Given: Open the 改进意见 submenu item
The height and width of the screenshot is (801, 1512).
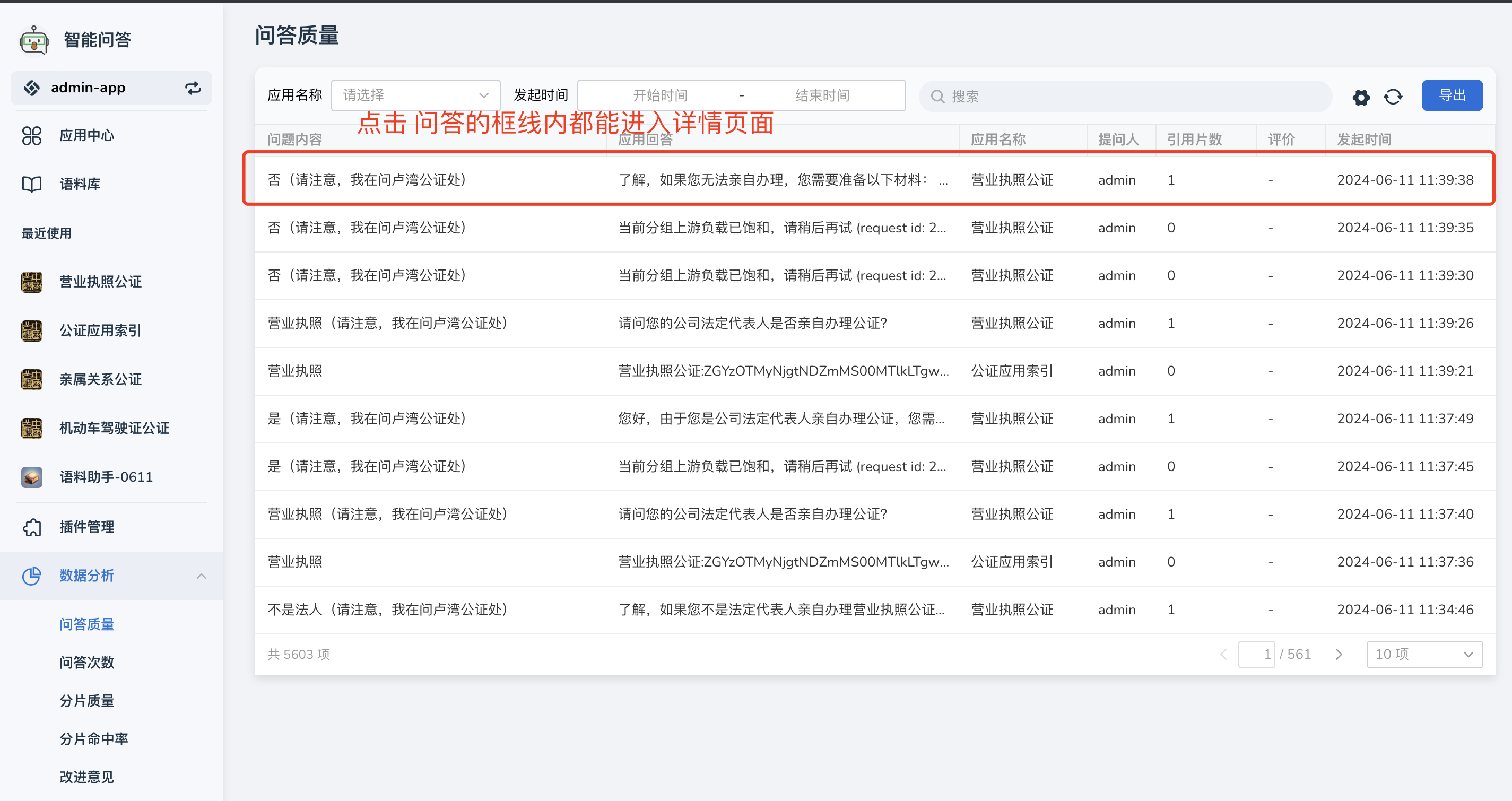Looking at the screenshot, I should point(87,777).
